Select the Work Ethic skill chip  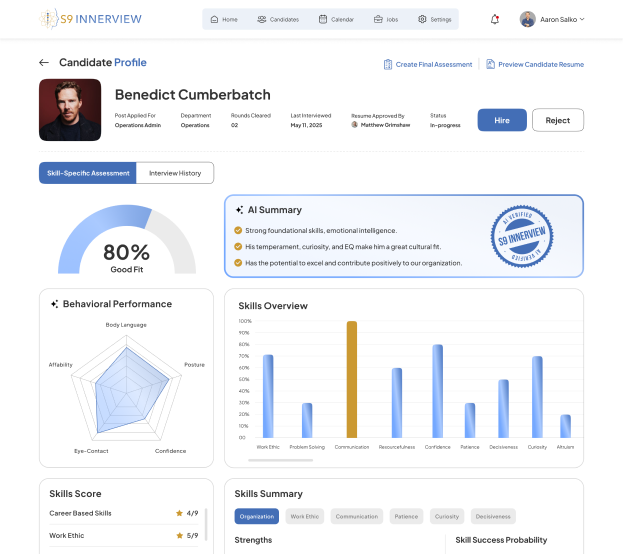pos(304,517)
